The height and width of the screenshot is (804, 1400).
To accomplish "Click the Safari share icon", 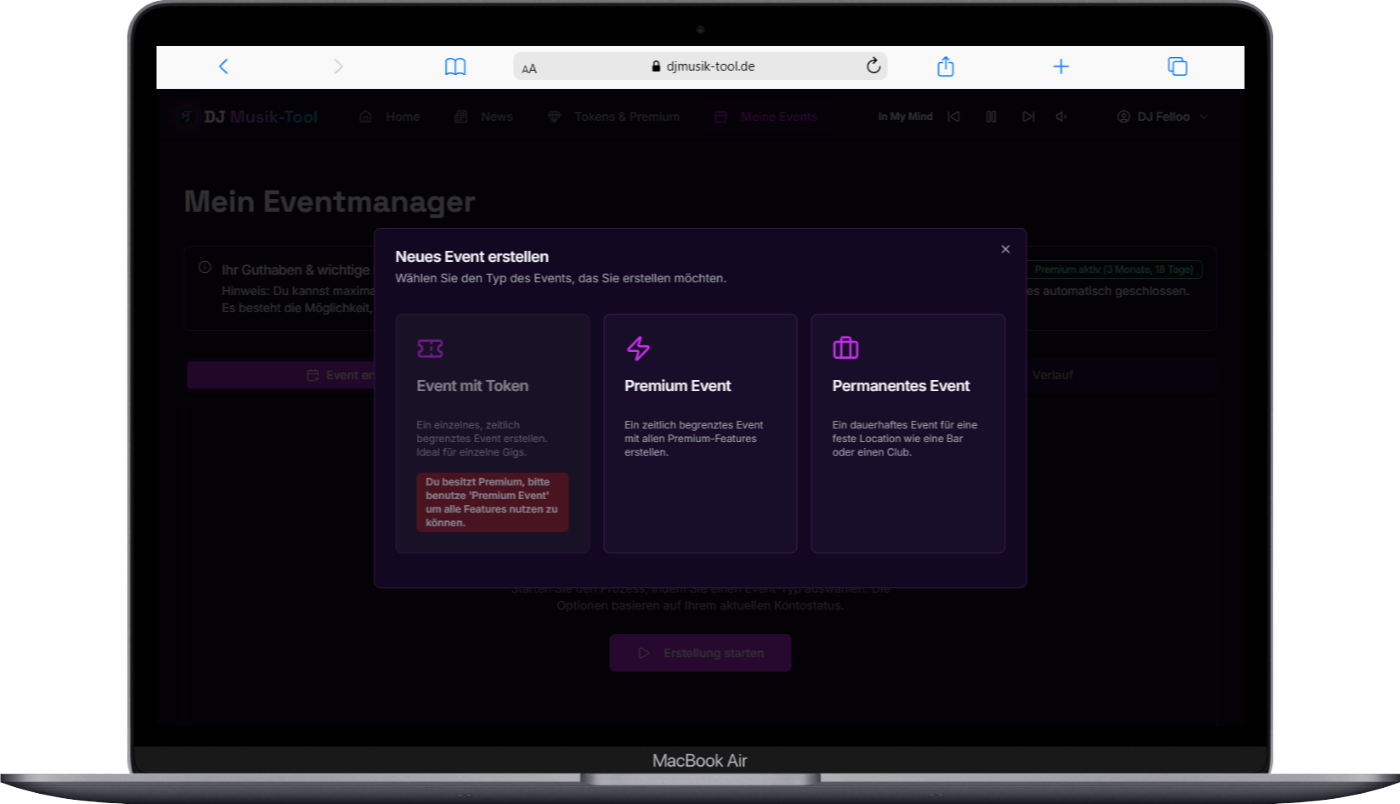I will click(945, 67).
